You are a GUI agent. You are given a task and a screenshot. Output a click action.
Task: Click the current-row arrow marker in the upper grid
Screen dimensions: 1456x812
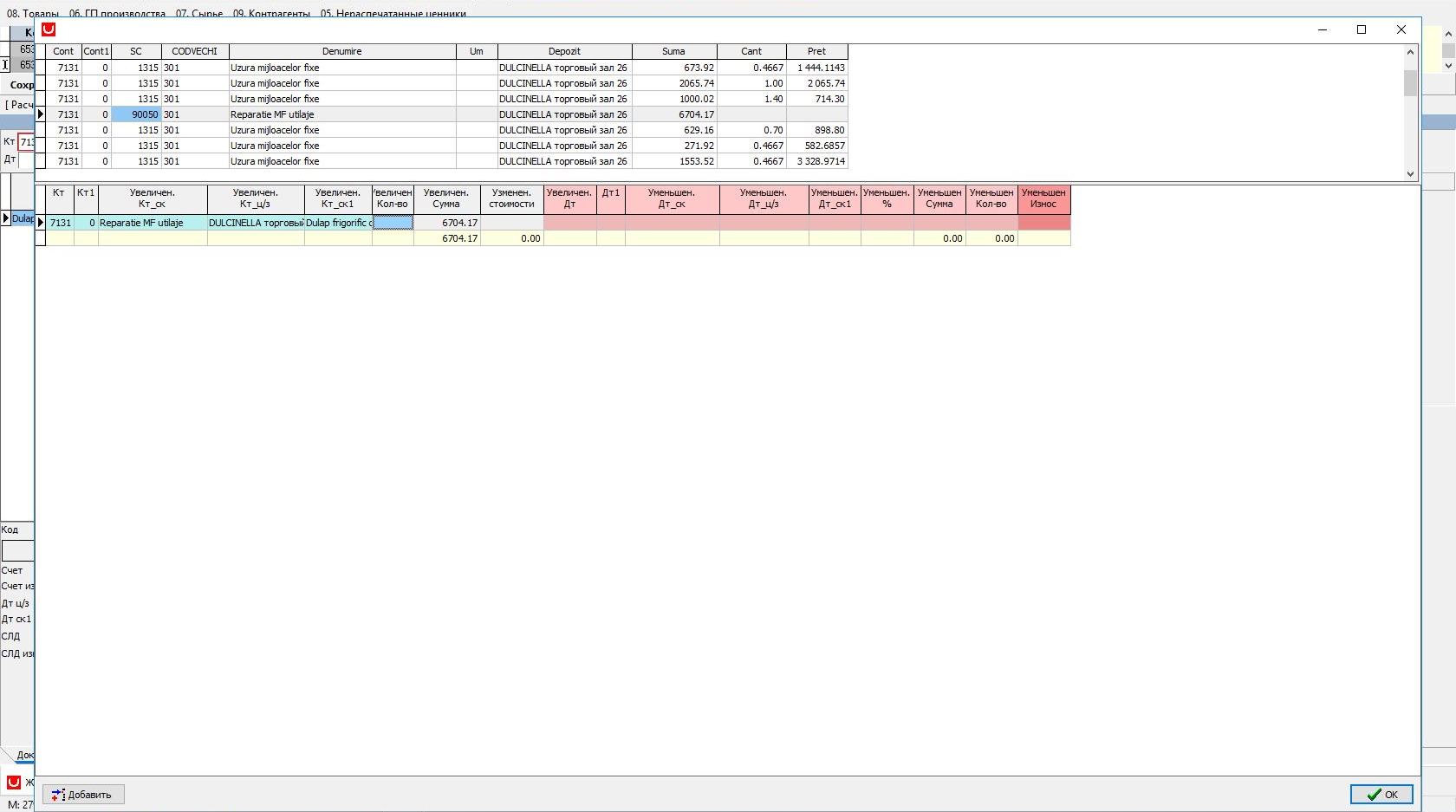click(x=41, y=114)
